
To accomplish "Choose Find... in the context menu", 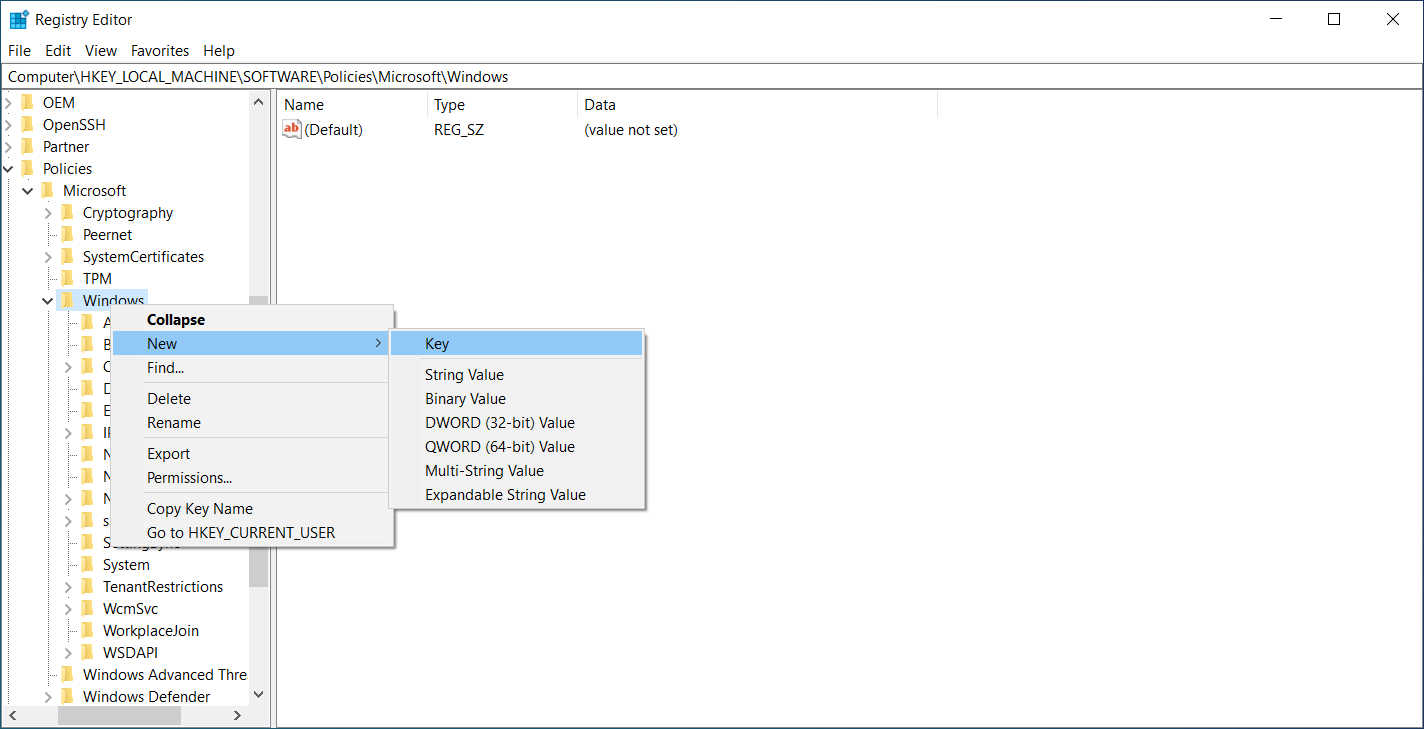I will (x=252, y=367).
